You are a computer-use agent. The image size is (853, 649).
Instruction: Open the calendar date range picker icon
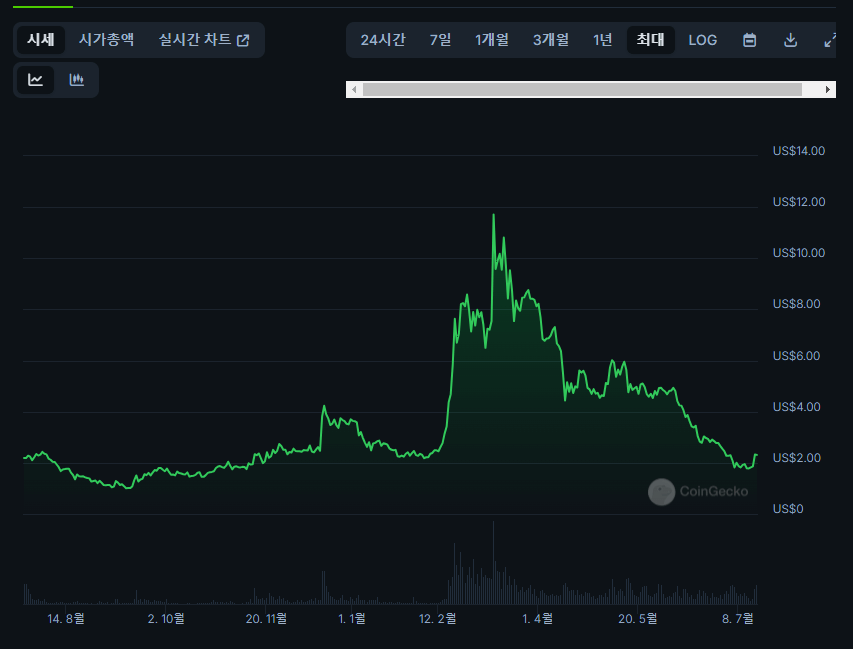[749, 40]
